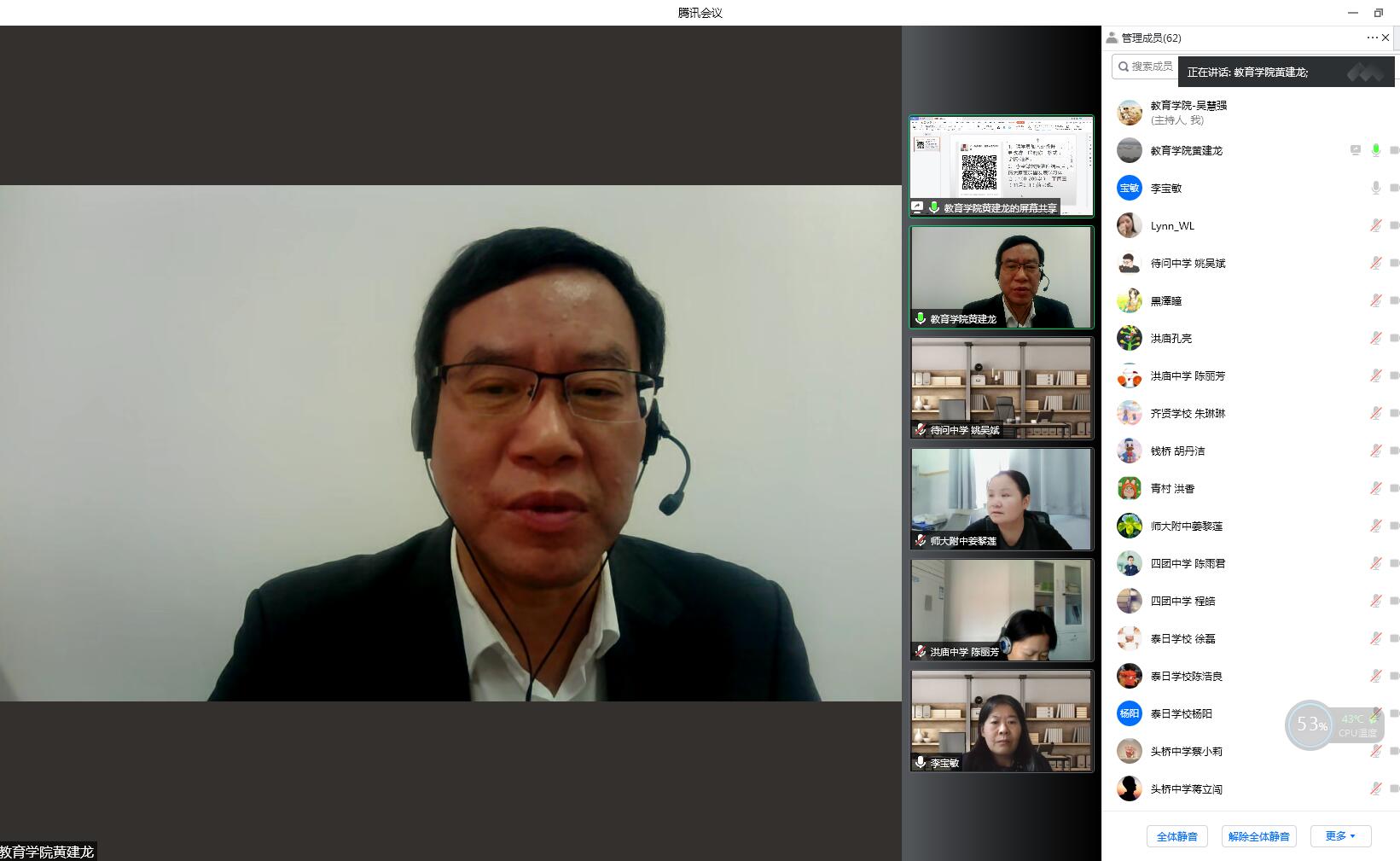
Task: Click the 教育学院黄建龙 name label on main video
Action: [48, 852]
